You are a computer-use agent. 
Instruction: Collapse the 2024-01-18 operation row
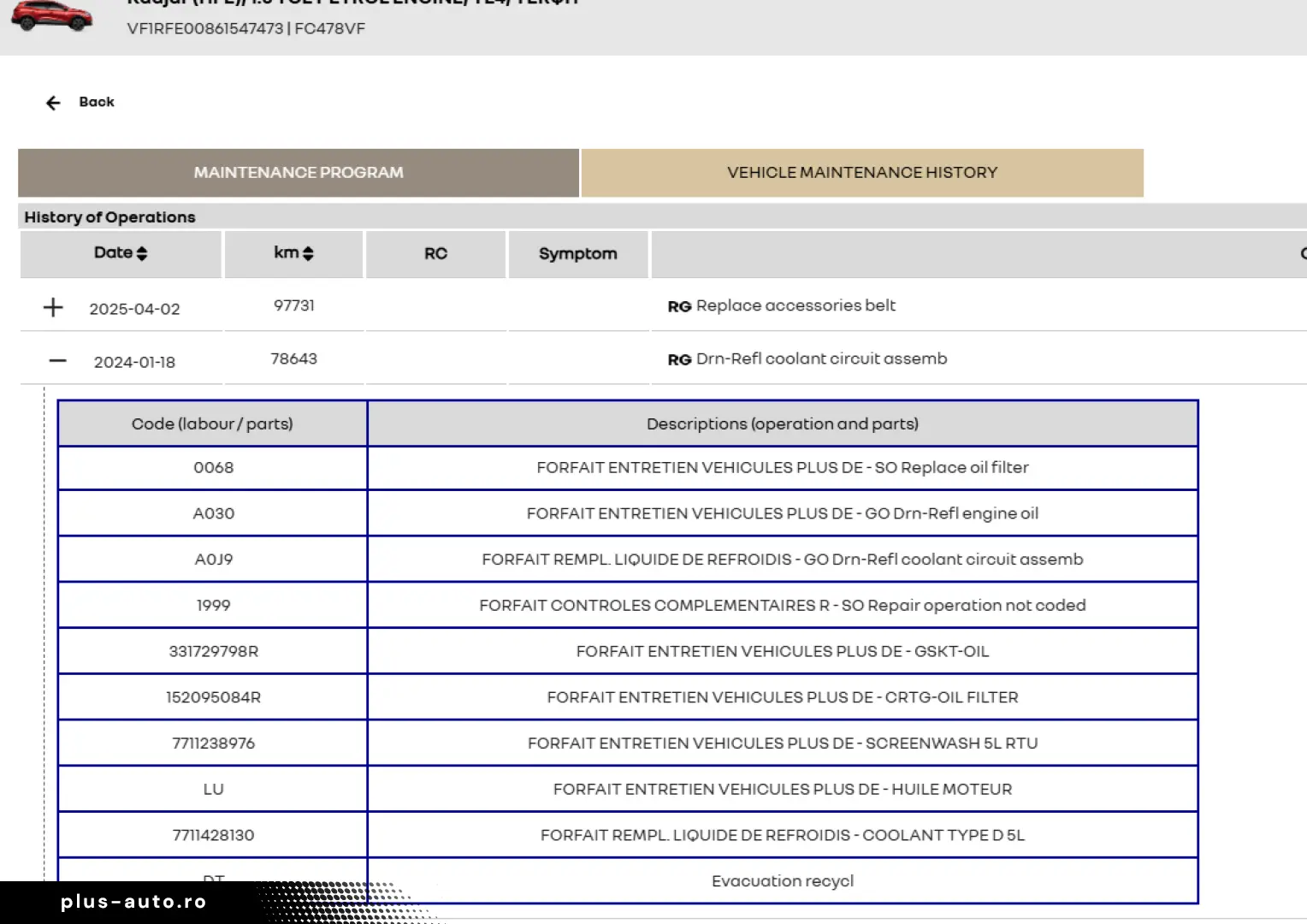click(x=57, y=361)
